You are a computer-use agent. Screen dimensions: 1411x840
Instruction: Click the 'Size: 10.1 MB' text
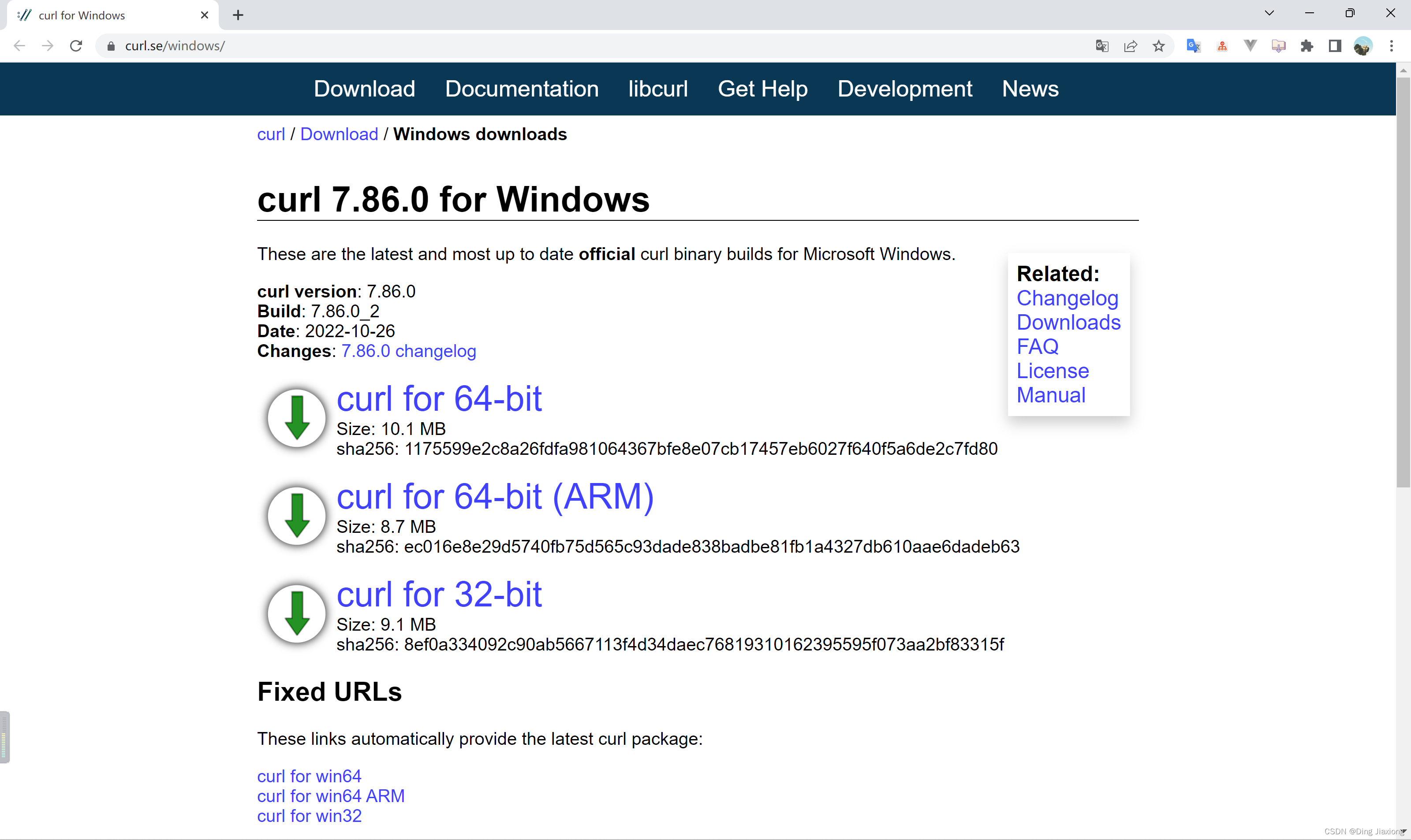coord(391,429)
